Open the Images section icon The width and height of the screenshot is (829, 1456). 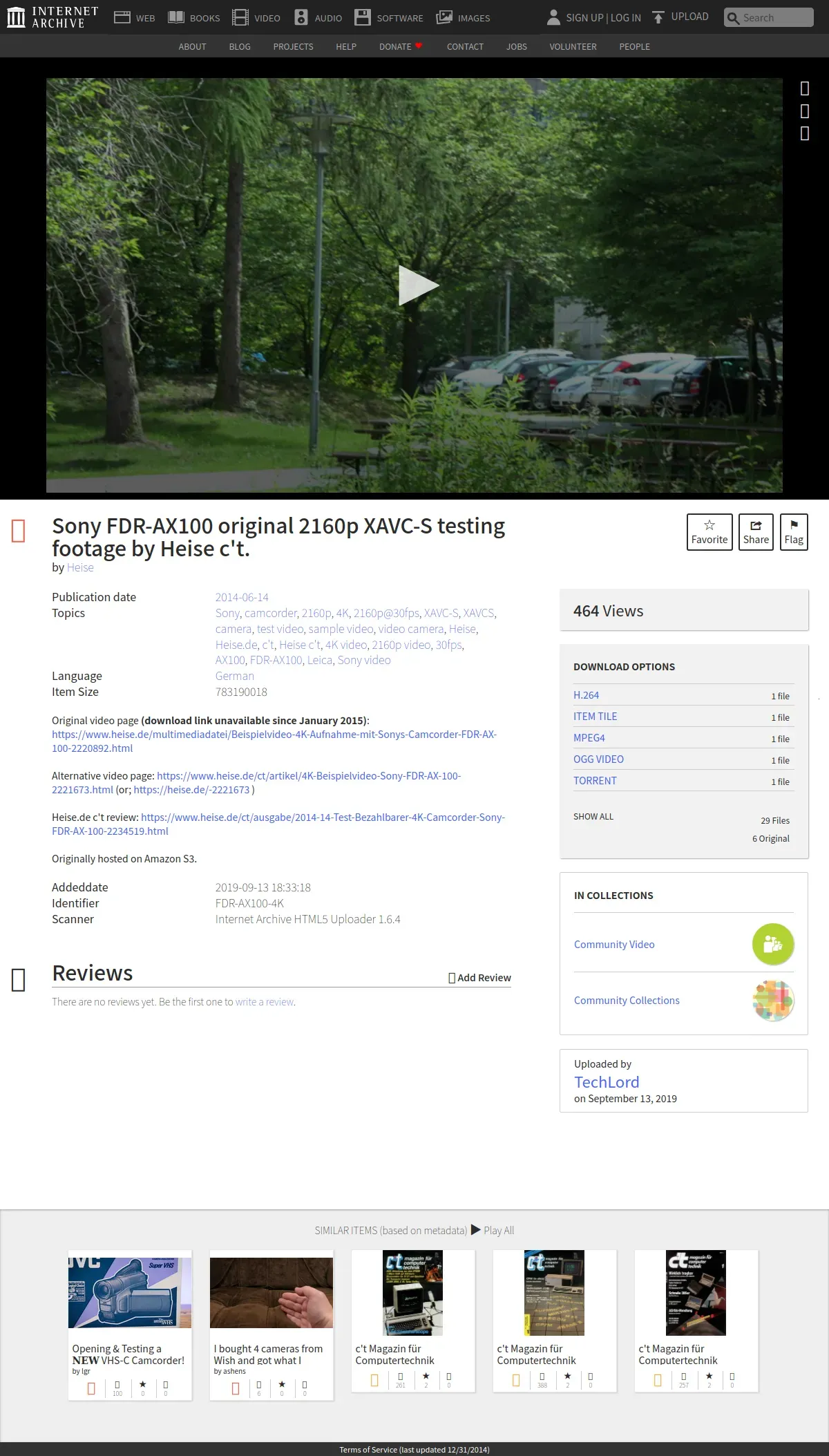(444, 17)
